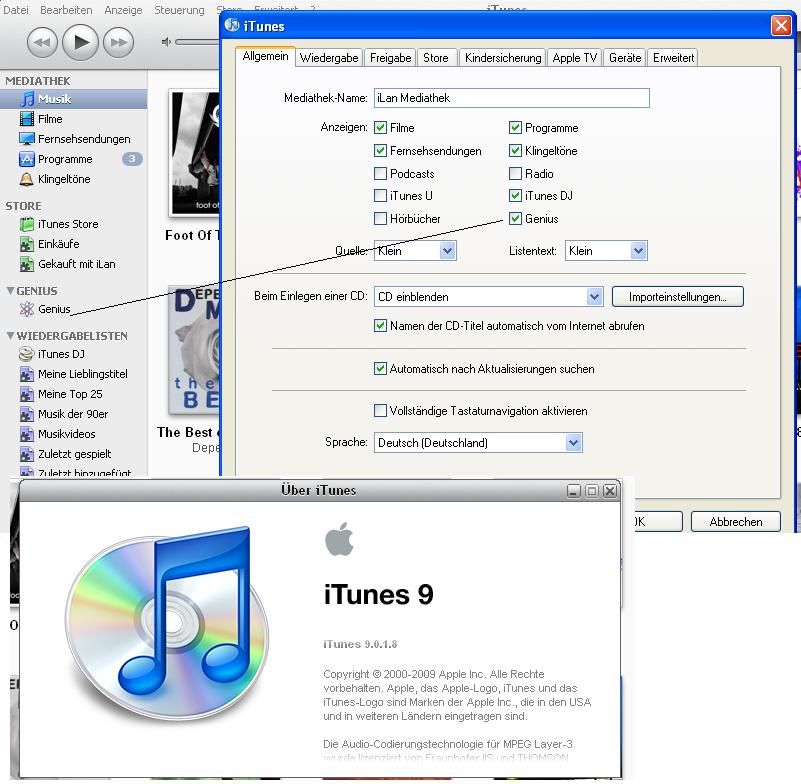Enable the iTunes U checkbox
801x784 pixels.
pyautogui.click(x=380, y=196)
